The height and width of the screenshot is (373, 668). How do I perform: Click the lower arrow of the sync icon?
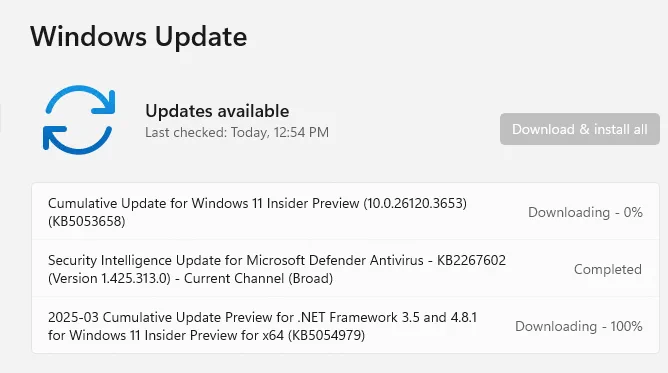(x=77, y=140)
